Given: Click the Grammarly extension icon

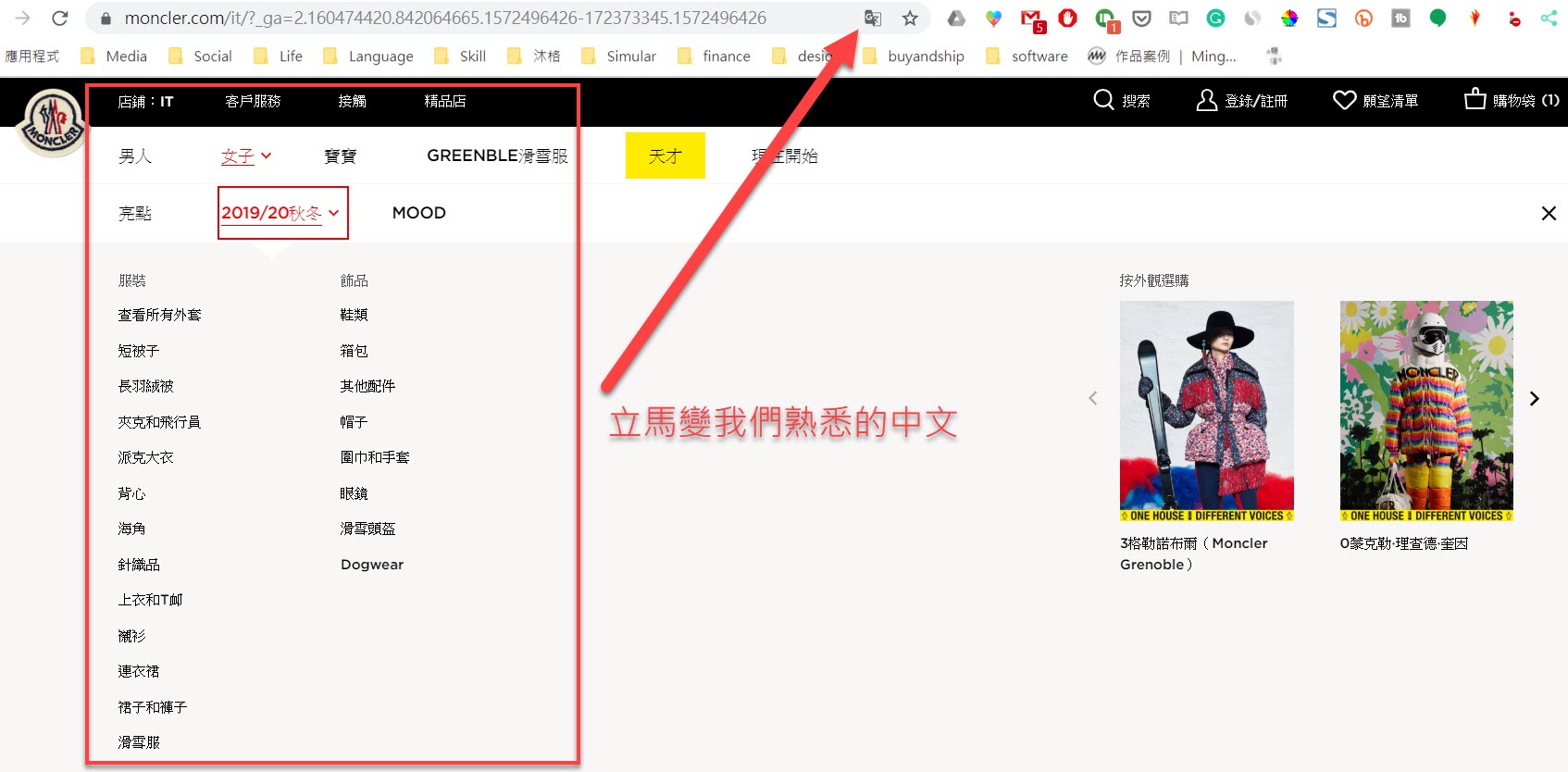Looking at the screenshot, I should pos(1215,19).
